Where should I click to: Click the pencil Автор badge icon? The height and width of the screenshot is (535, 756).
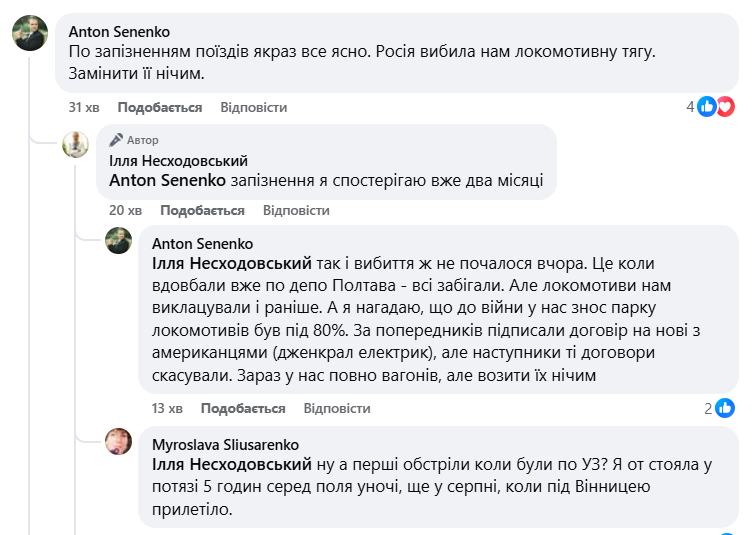click(x=116, y=140)
